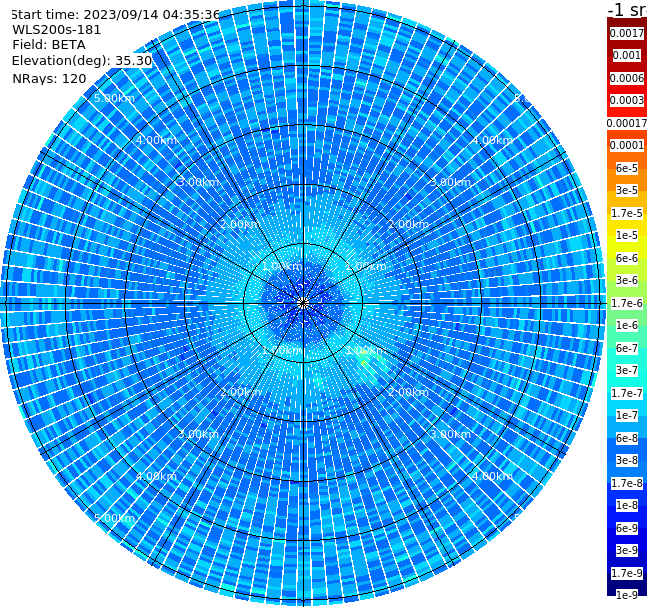Click the 4.00km ring label in lower-left quadrant
647x607 pixels.
pyautogui.click(x=156, y=476)
